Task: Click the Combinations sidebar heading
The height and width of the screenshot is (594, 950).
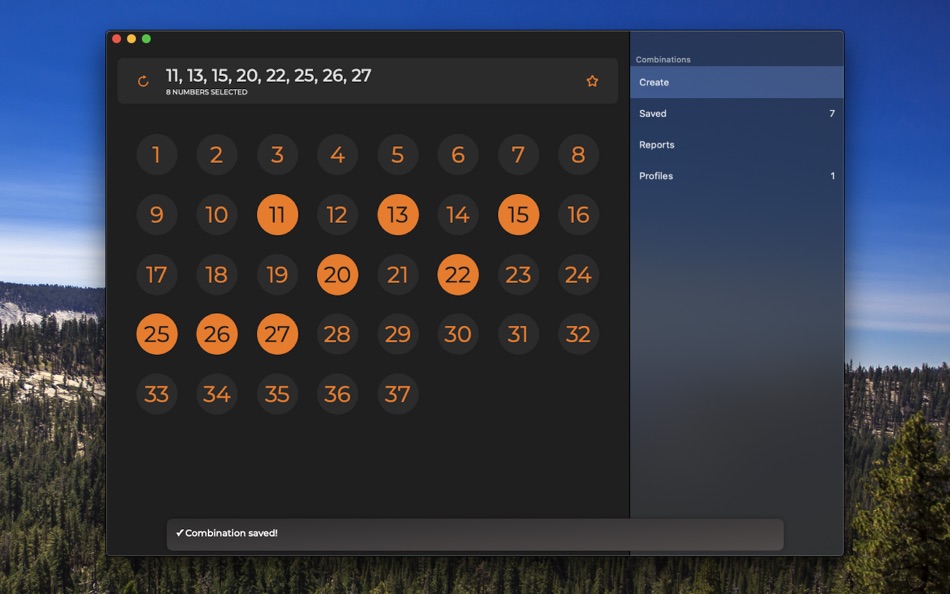Action: 663,59
